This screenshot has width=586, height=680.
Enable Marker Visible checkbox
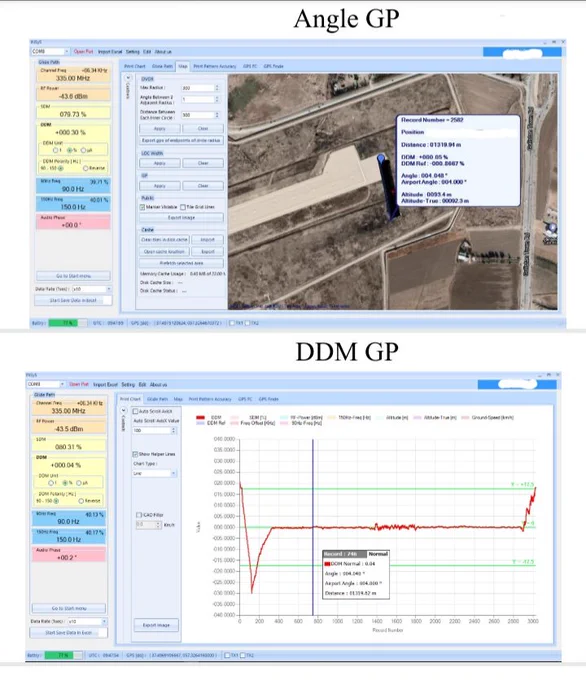point(142,207)
